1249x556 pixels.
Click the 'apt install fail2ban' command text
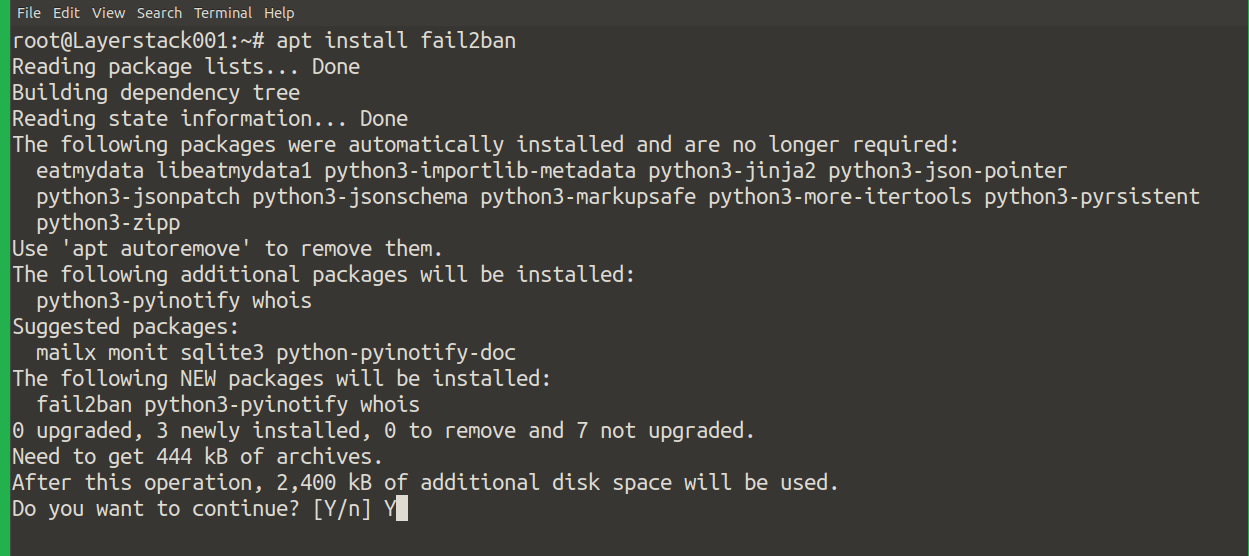(396, 41)
